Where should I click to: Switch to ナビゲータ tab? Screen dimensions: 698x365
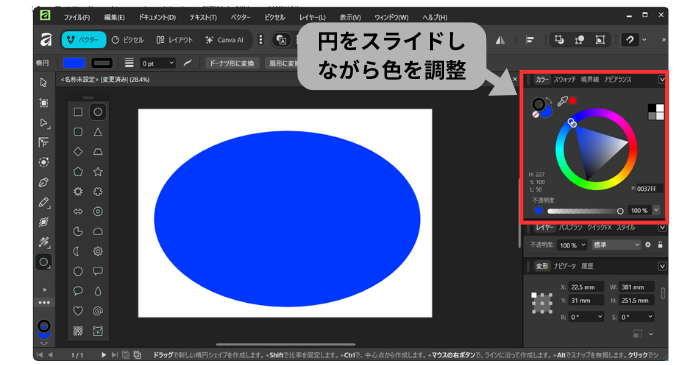[564, 266]
